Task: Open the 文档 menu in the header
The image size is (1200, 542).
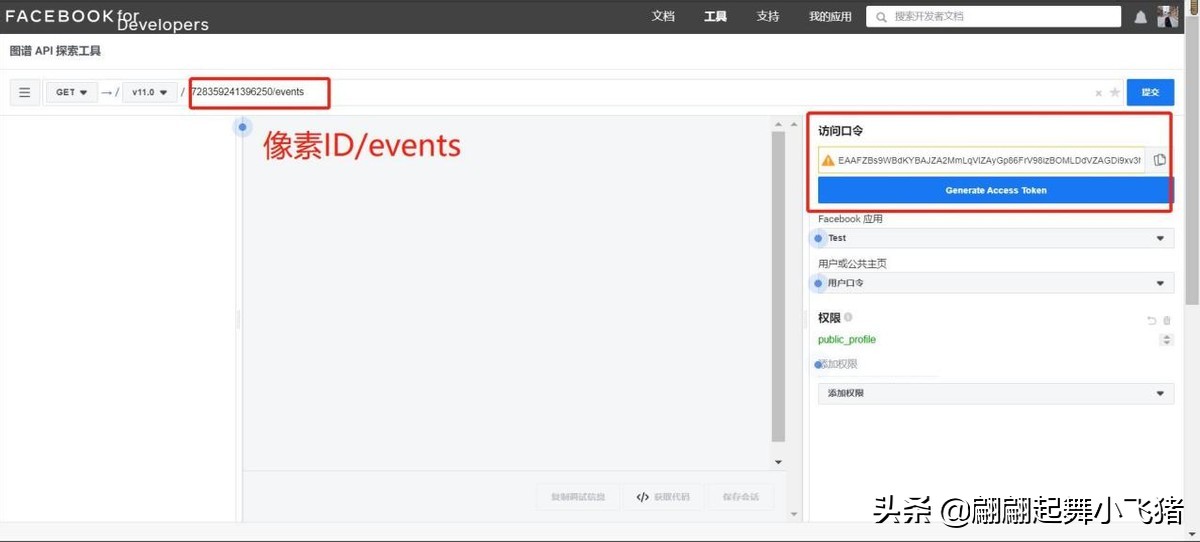Action: pyautogui.click(x=663, y=16)
